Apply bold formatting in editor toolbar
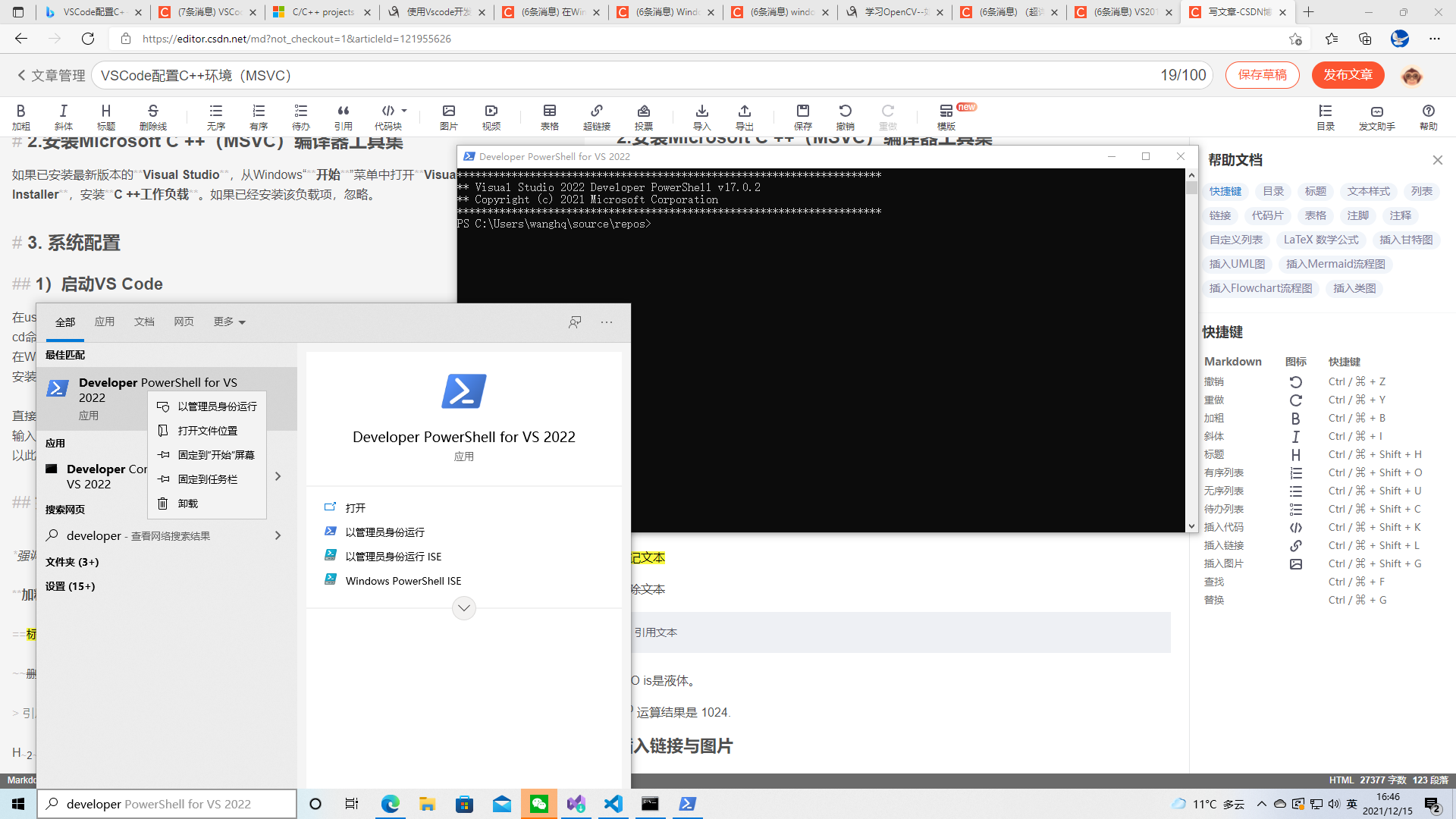The width and height of the screenshot is (1456, 819). click(21, 117)
